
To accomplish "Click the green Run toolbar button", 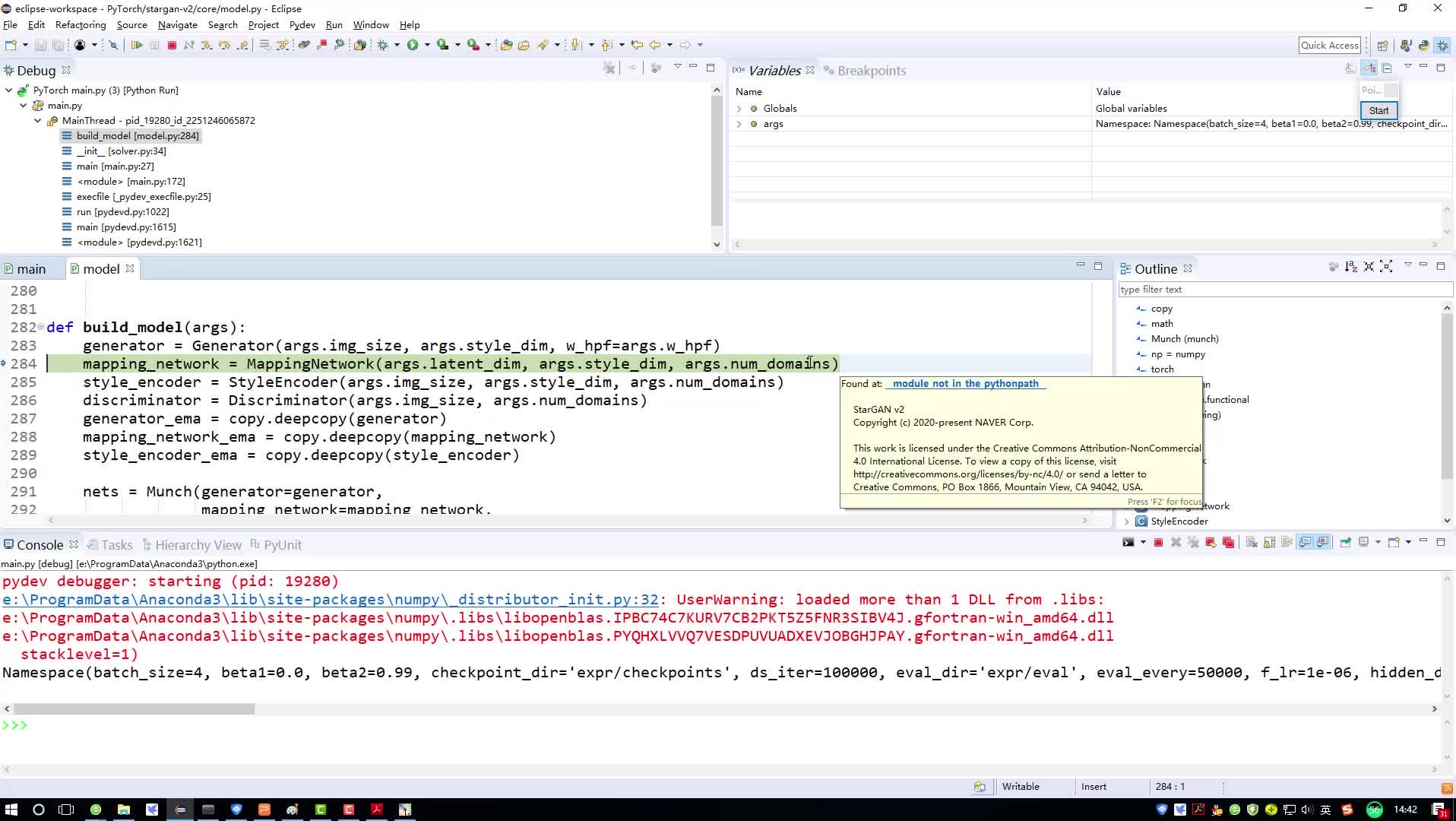I will click(x=413, y=46).
